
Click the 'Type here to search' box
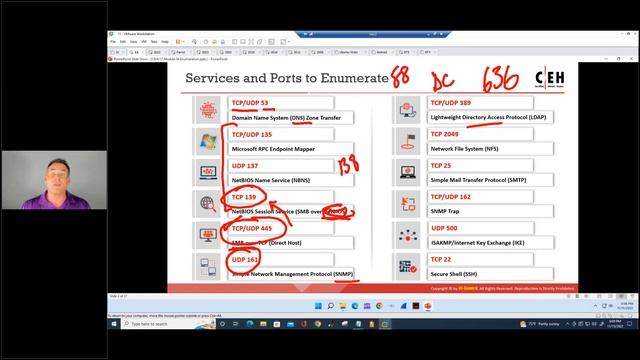pyautogui.click(x=168, y=324)
